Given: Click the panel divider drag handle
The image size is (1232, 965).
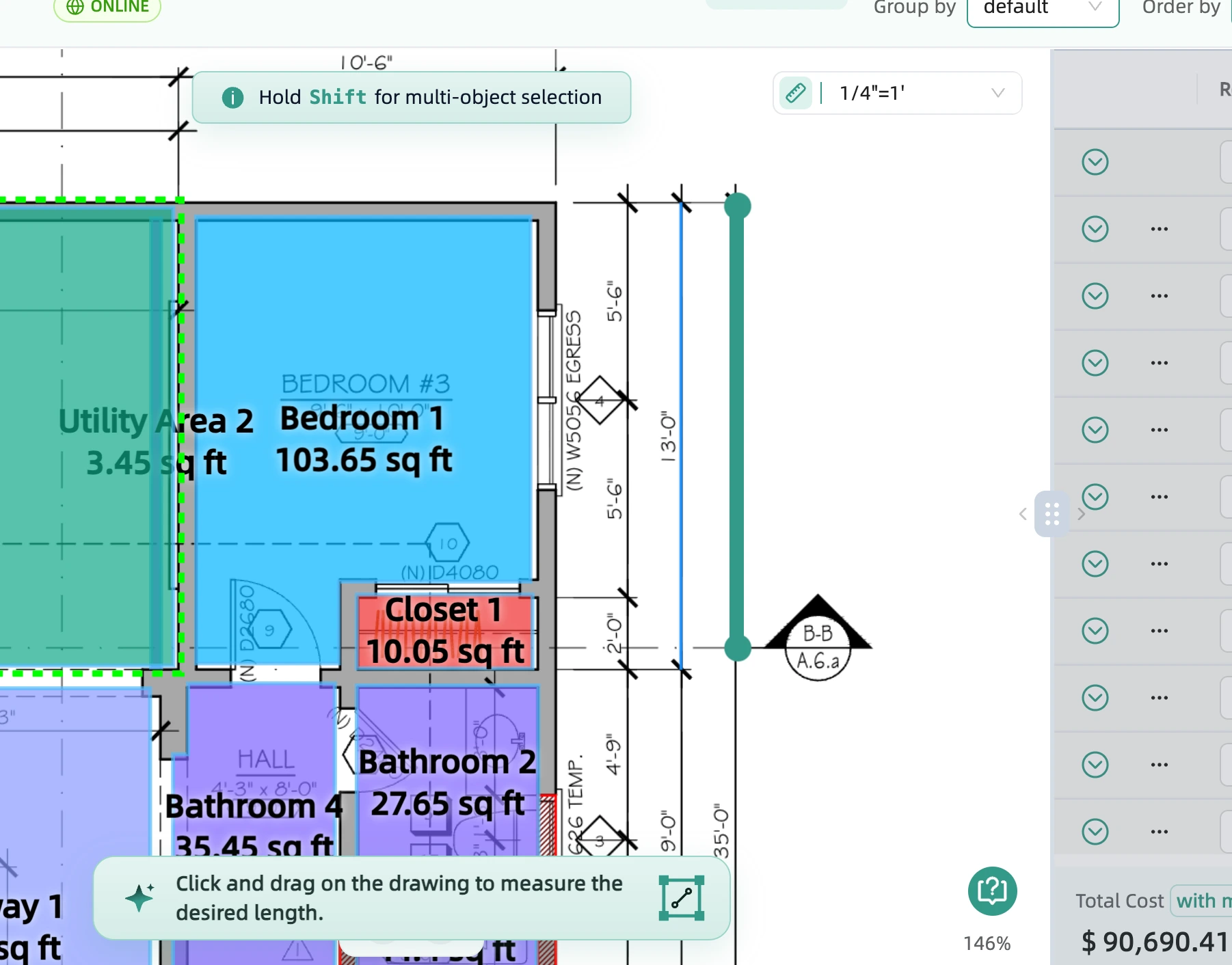Looking at the screenshot, I should [x=1052, y=514].
